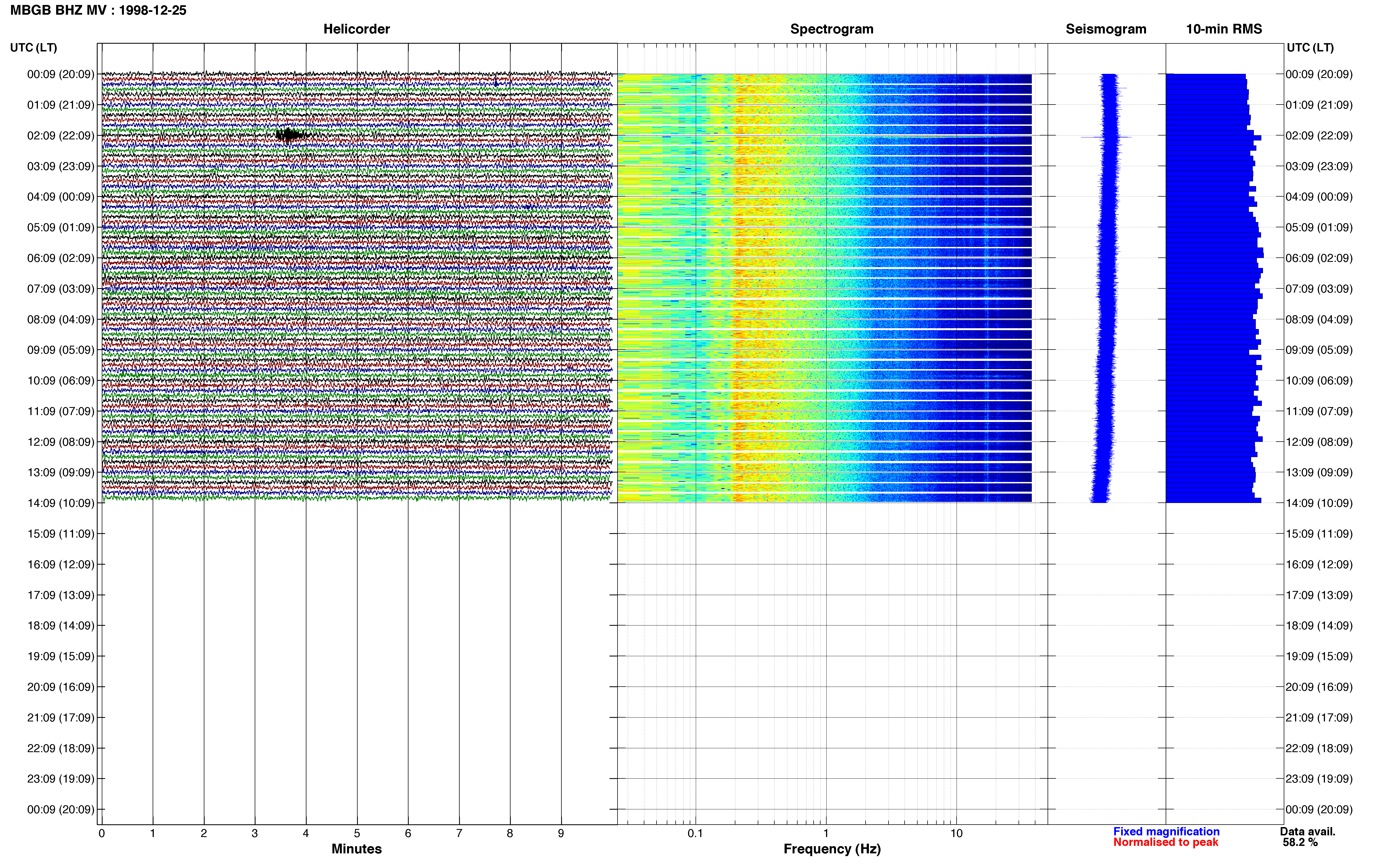Viewport: 1388px width, 868px height.
Task: Click right time label 10:09 (06:09)
Action: [1319, 380]
